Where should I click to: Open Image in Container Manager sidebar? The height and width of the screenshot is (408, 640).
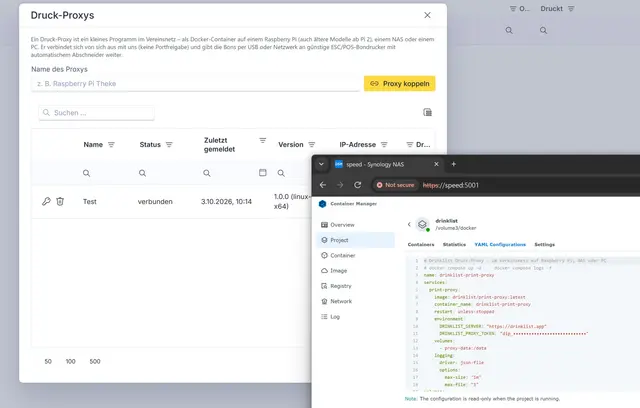[356, 271]
